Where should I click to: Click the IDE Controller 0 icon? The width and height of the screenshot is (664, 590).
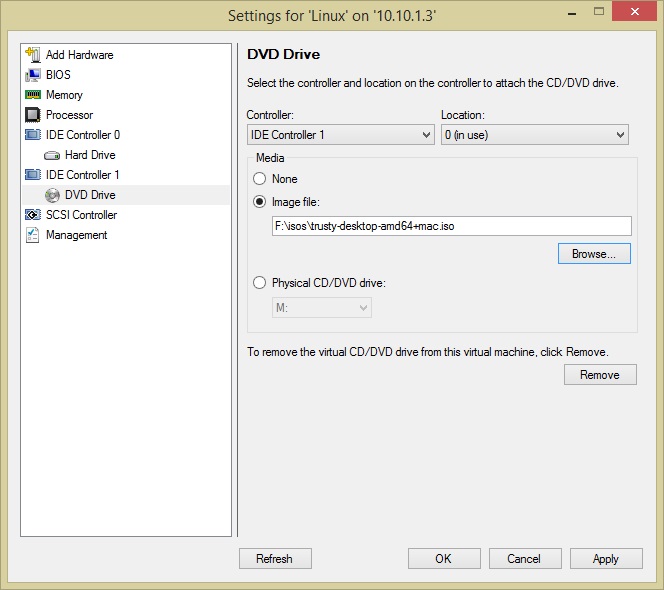click(x=33, y=135)
